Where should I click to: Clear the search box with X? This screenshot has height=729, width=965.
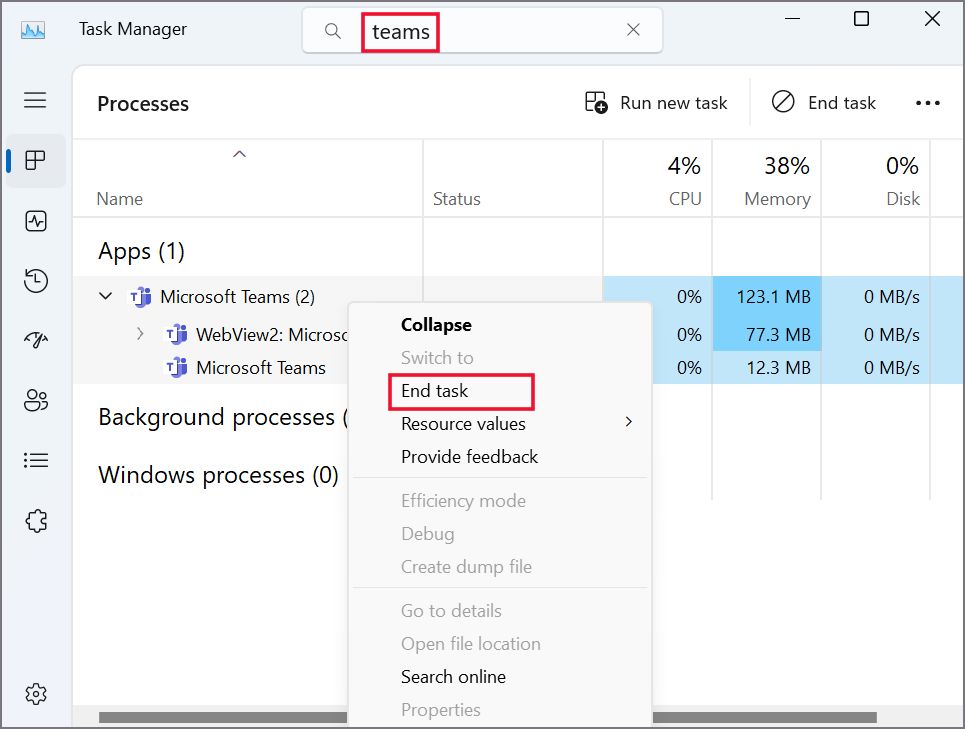pos(633,30)
